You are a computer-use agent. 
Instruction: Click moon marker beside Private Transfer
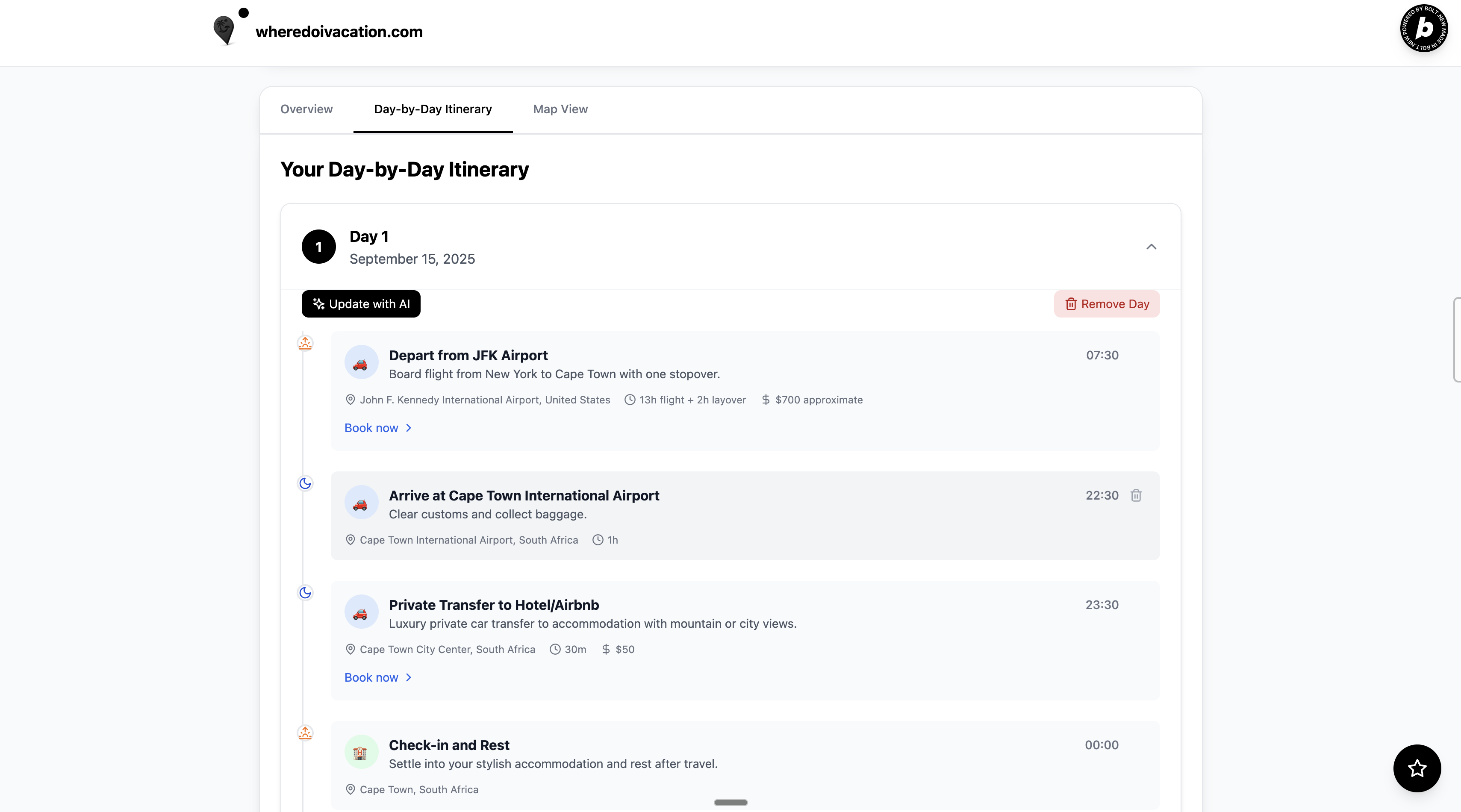click(x=305, y=593)
